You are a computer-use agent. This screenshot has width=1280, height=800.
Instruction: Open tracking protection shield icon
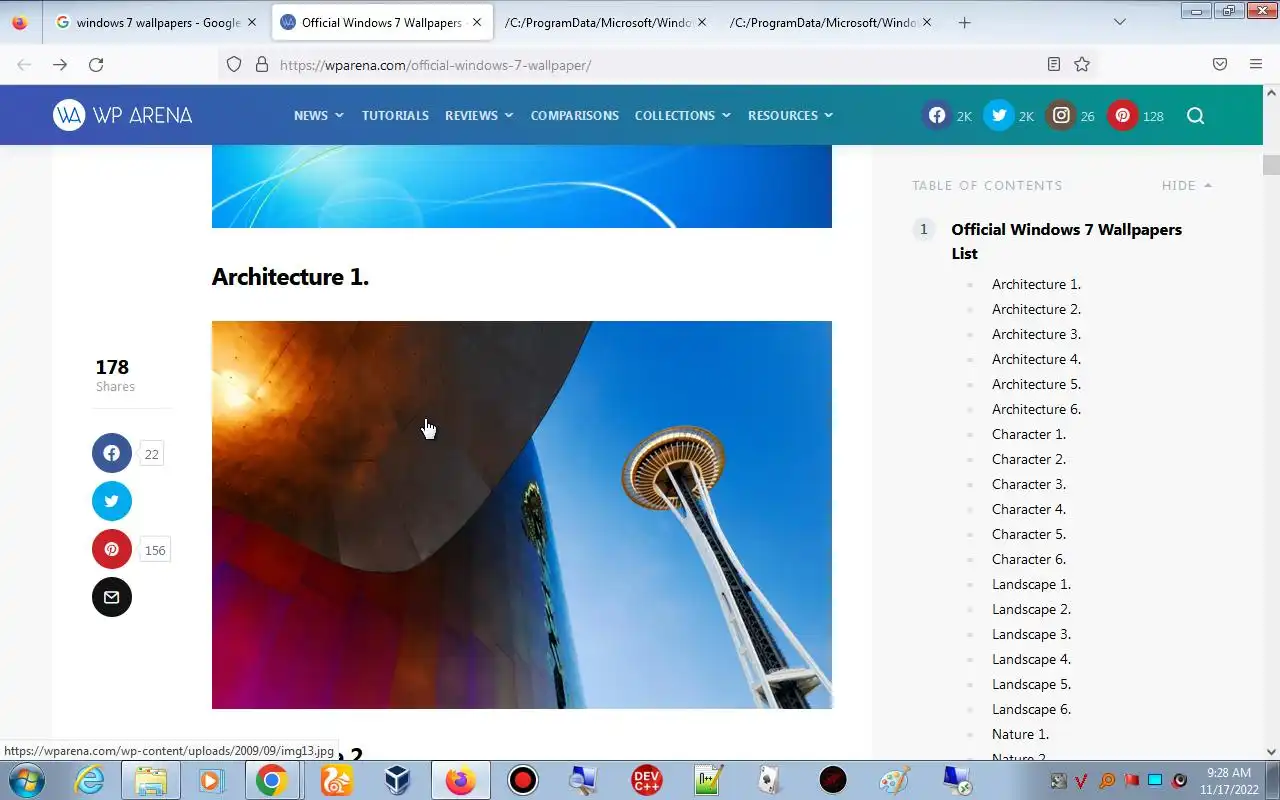pos(234,64)
